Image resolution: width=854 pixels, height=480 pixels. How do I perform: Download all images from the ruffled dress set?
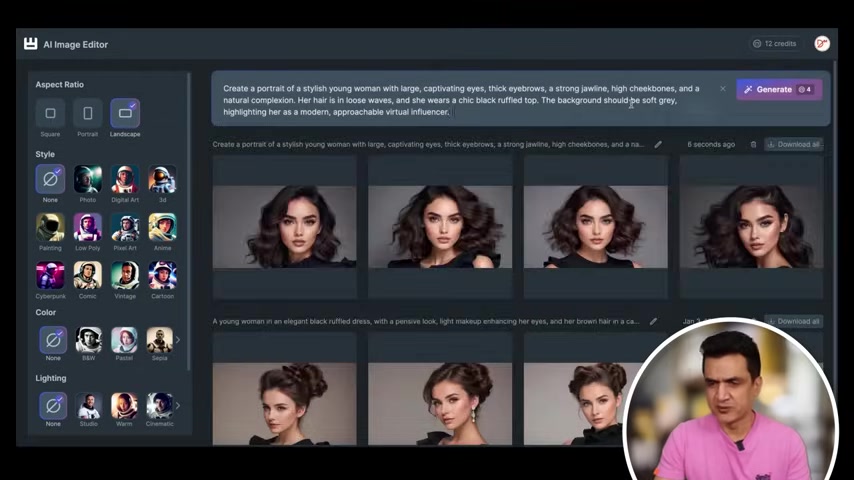794,321
